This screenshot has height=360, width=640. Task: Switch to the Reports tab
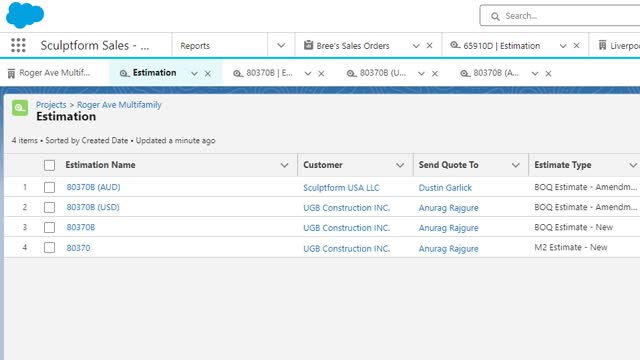coord(195,46)
